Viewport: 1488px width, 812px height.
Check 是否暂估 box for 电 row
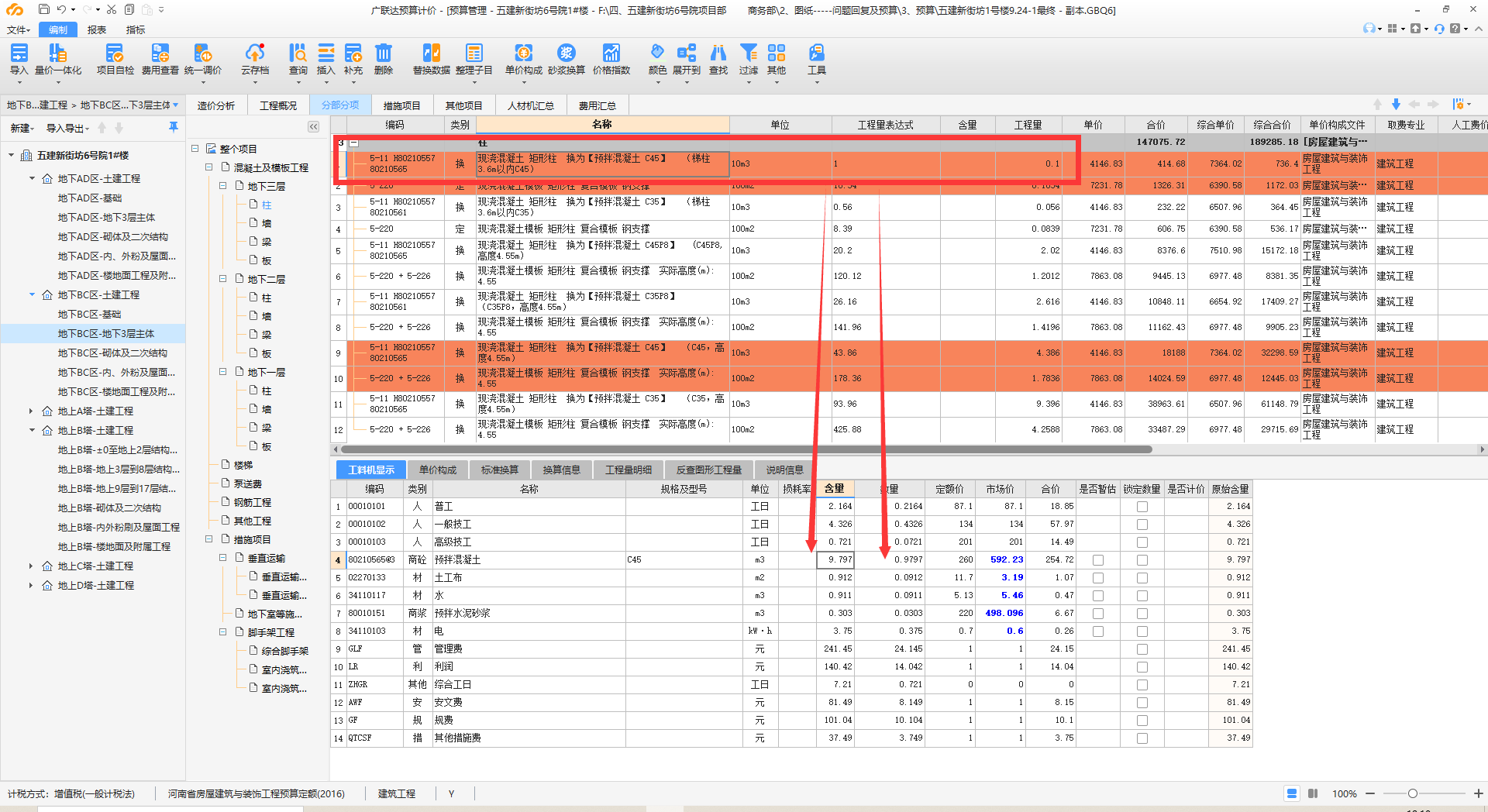click(x=1097, y=631)
